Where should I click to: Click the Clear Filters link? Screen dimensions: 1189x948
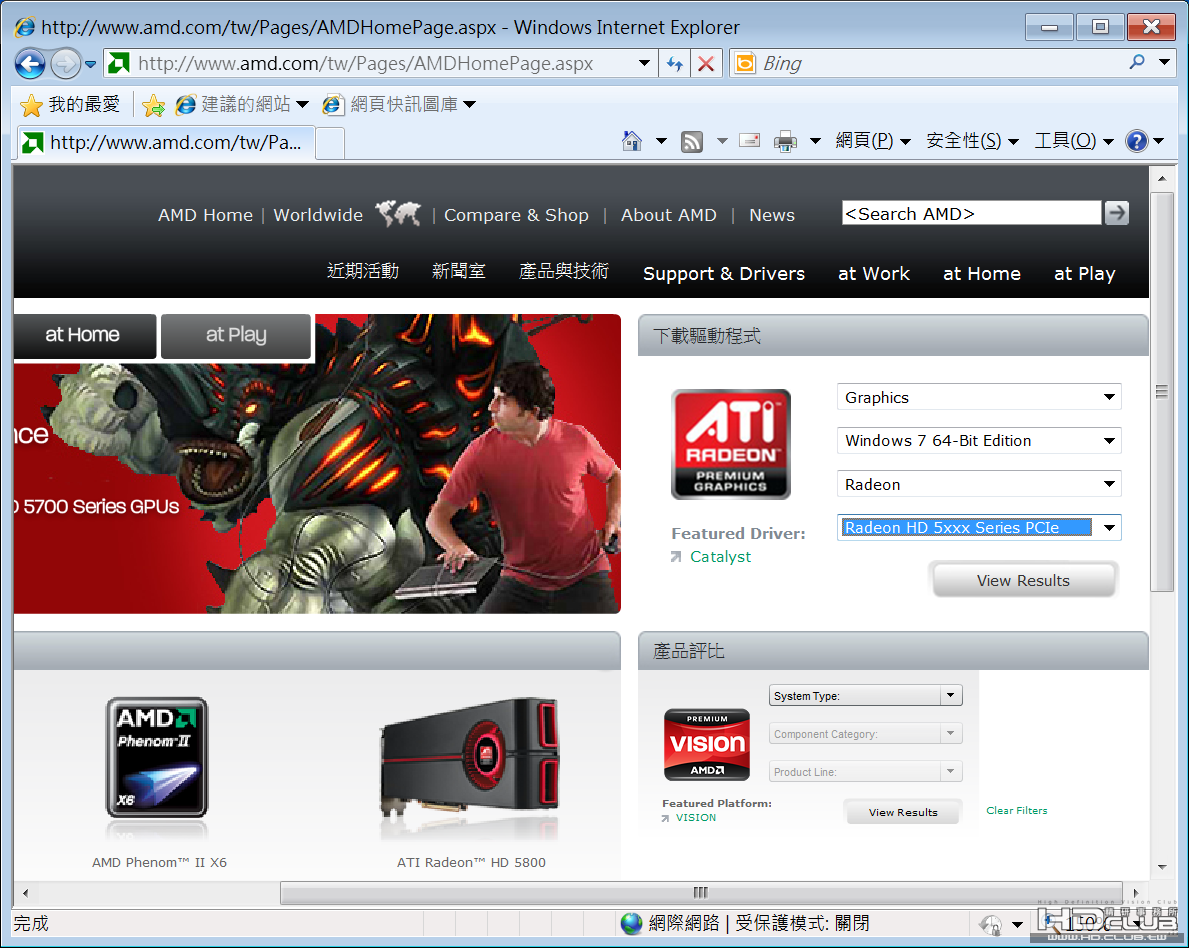tap(1016, 811)
